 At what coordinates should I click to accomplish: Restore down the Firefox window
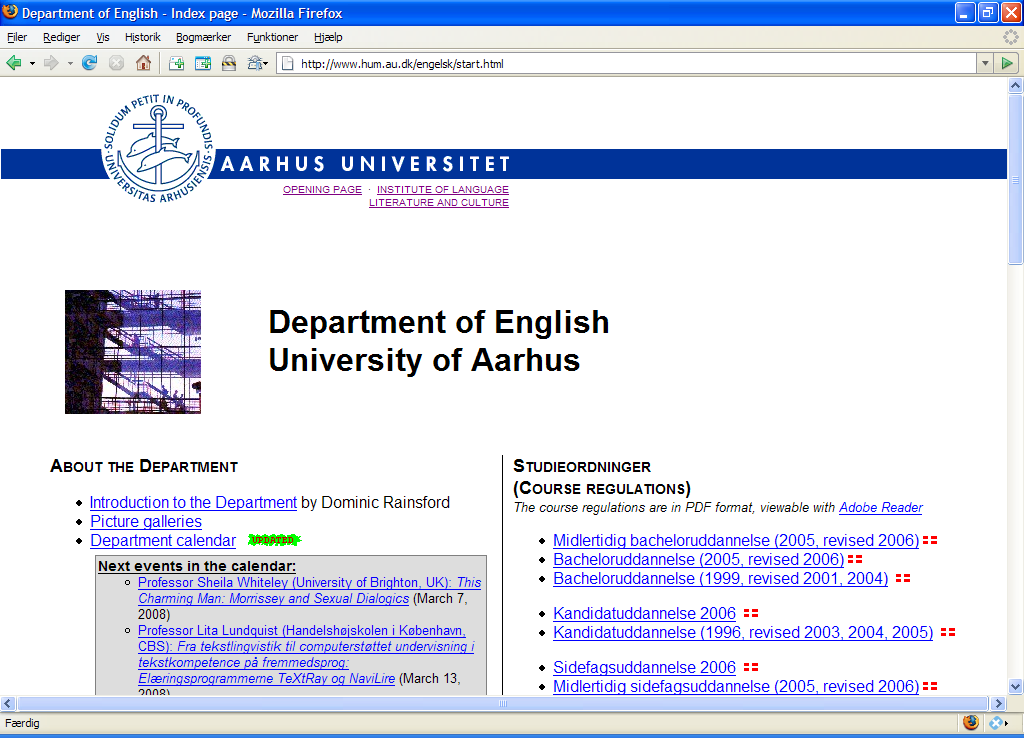point(988,12)
